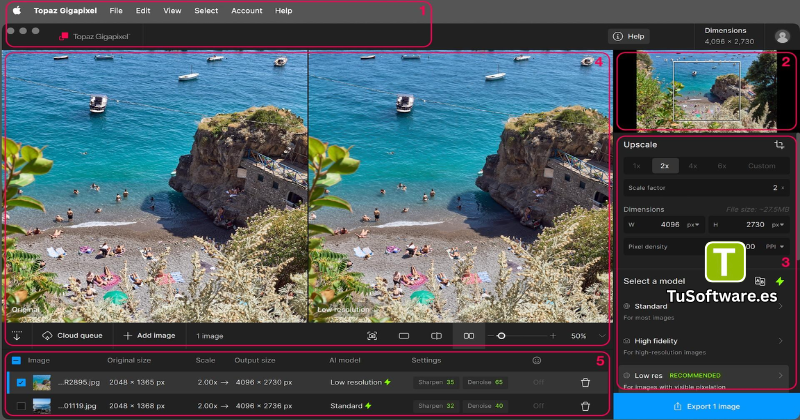The image size is (800, 420).
Task: Click the zoom slider handle
Action: coord(501,336)
